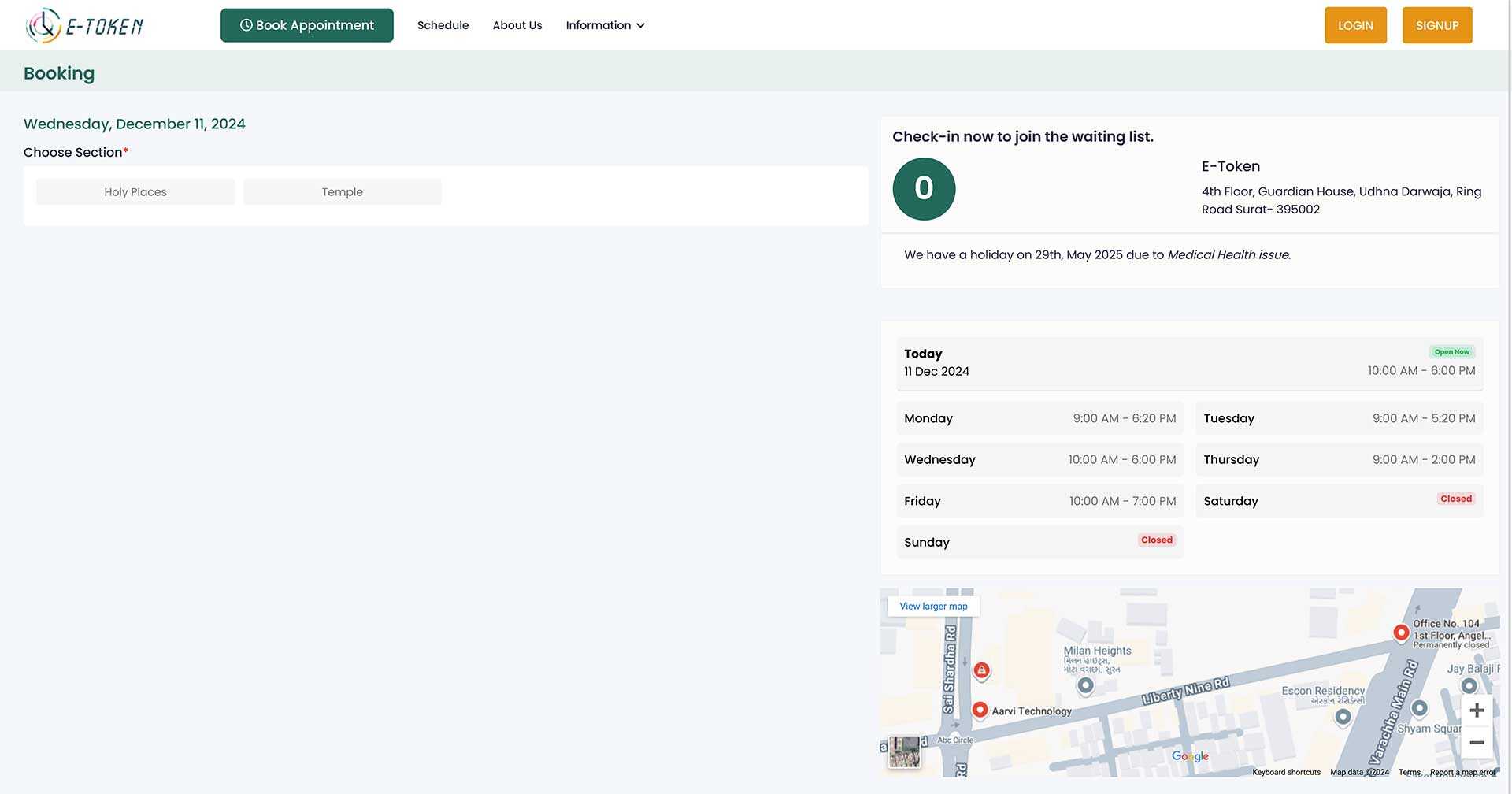The image size is (1512, 794).
Task: Go to About Us page
Action: [517, 25]
